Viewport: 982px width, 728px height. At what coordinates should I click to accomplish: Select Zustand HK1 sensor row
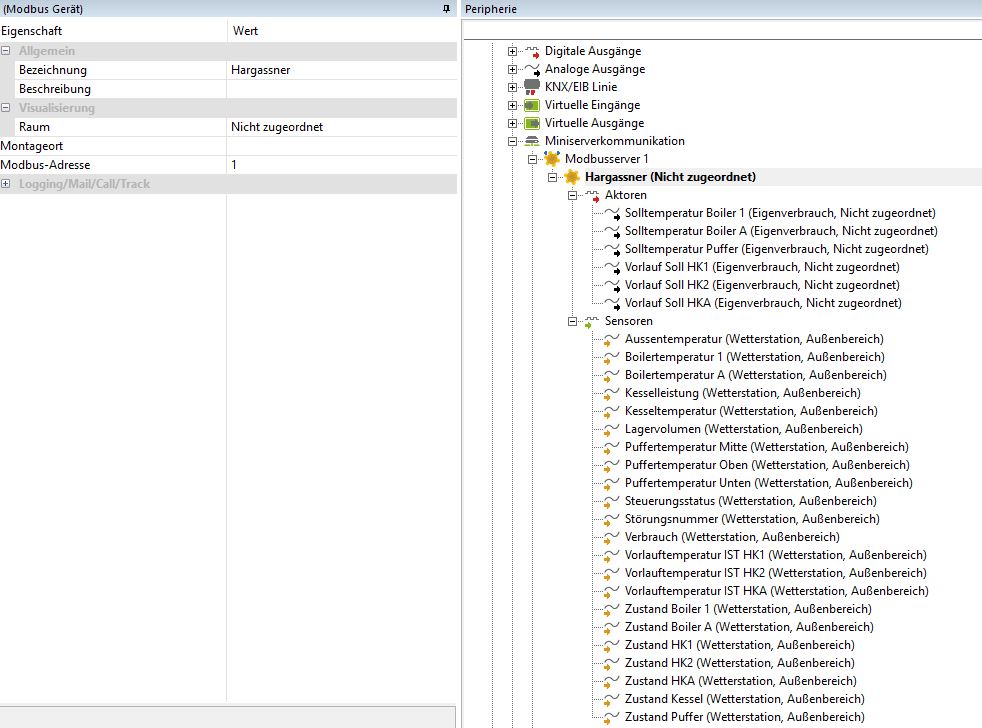point(740,645)
